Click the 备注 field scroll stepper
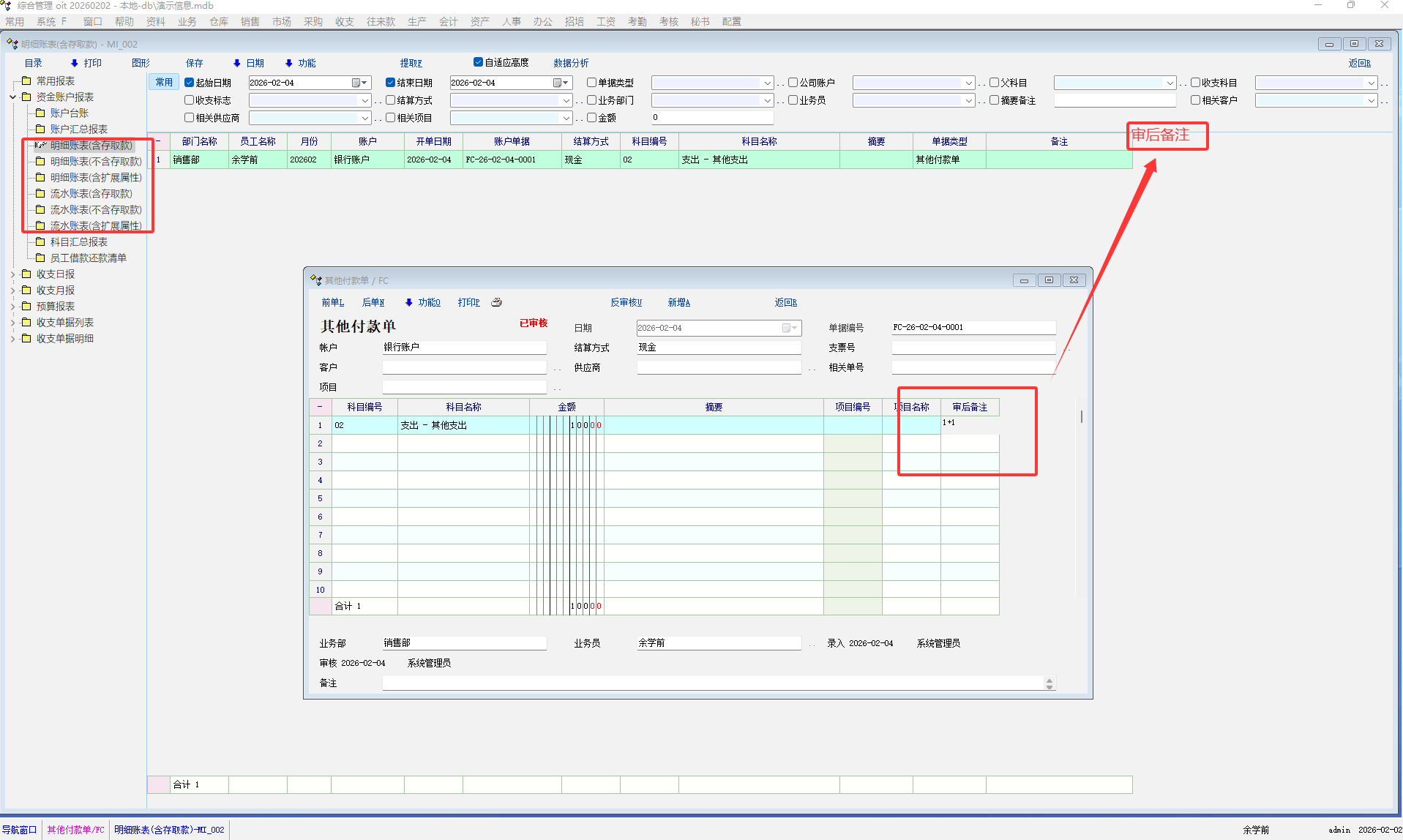Viewport: 1403px width, 840px height. coord(1050,683)
